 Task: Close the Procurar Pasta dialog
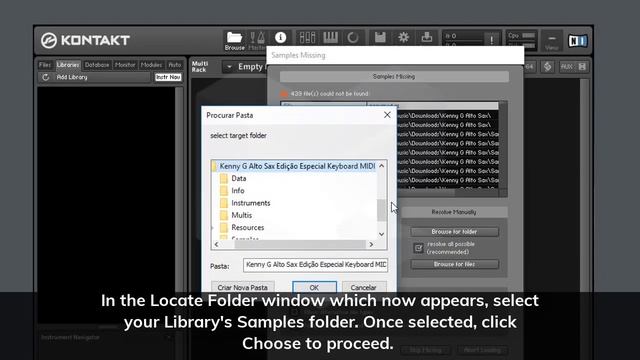pyautogui.click(x=387, y=115)
